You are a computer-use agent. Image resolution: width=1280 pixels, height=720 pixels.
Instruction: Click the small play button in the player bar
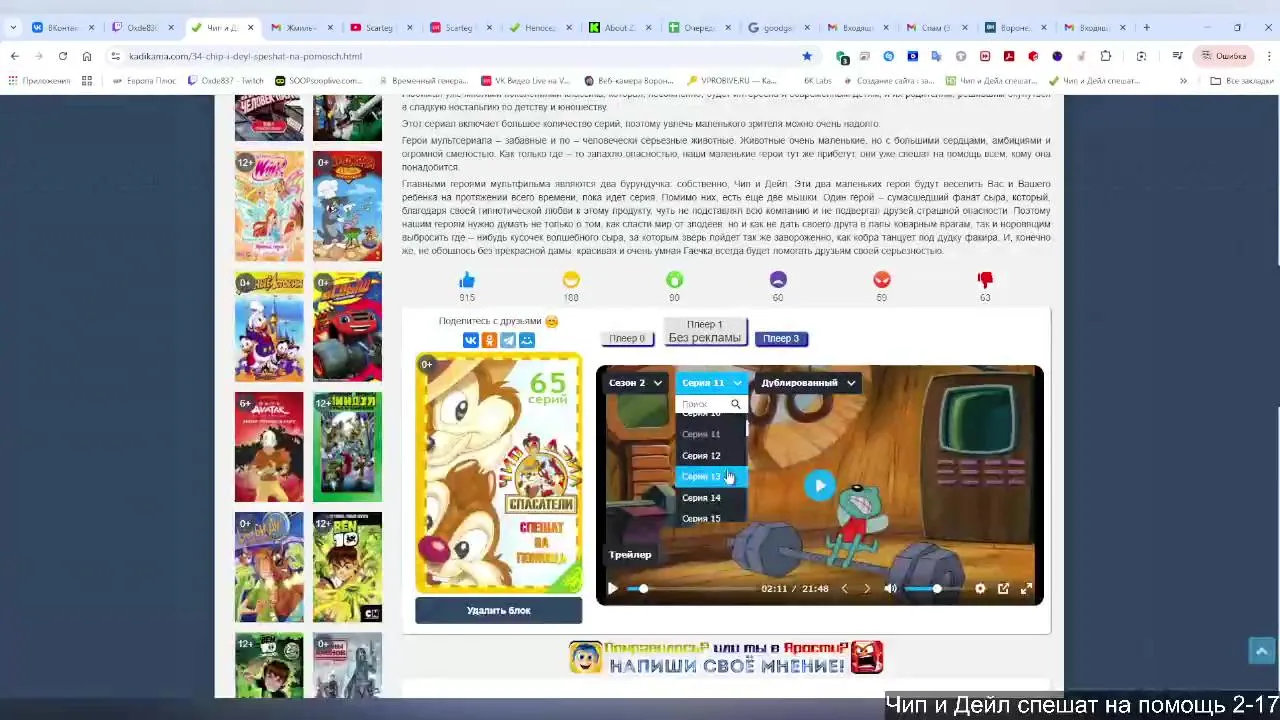[x=612, y=589]
